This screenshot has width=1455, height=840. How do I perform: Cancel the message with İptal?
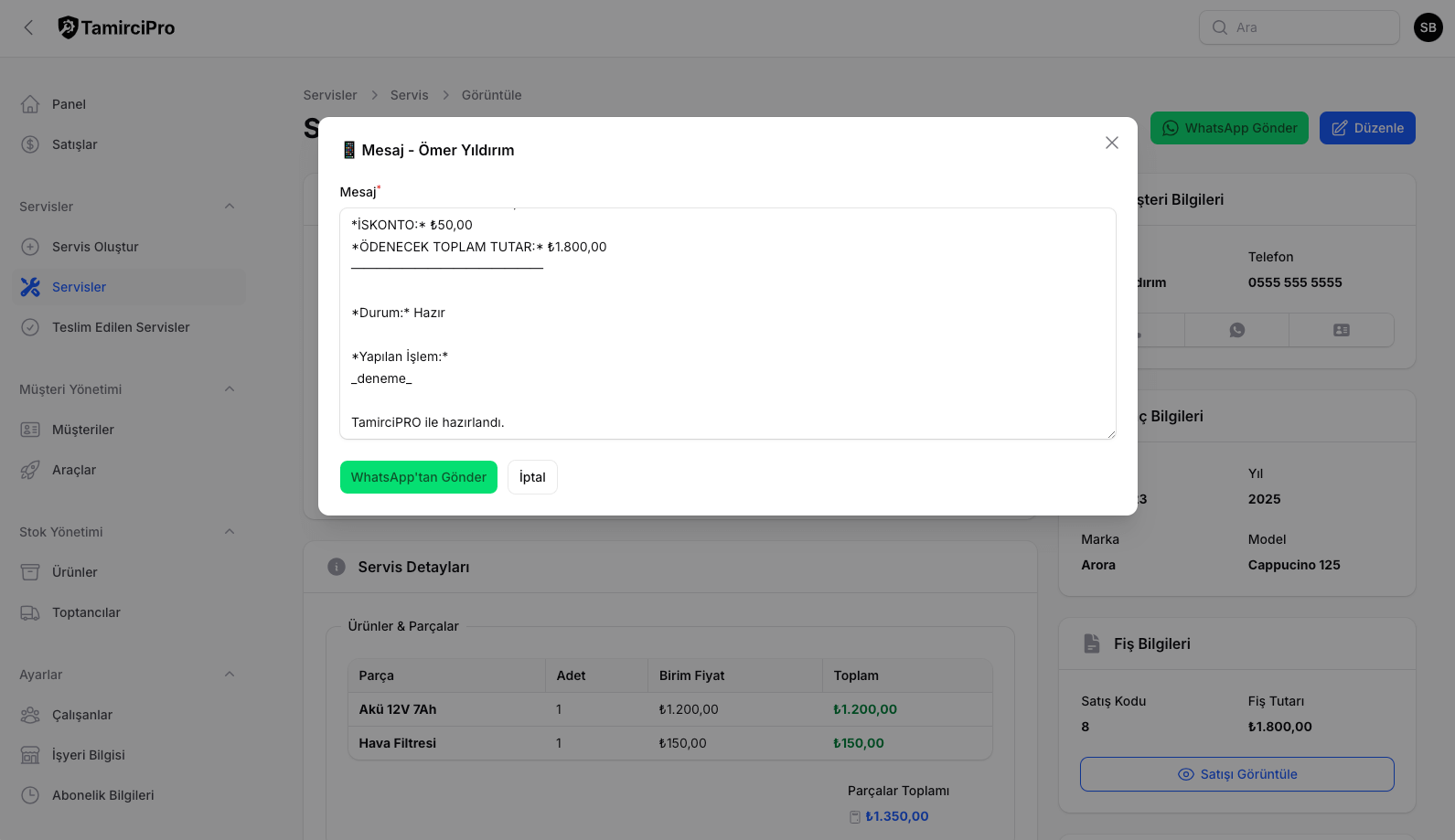[x=532, y=477]
